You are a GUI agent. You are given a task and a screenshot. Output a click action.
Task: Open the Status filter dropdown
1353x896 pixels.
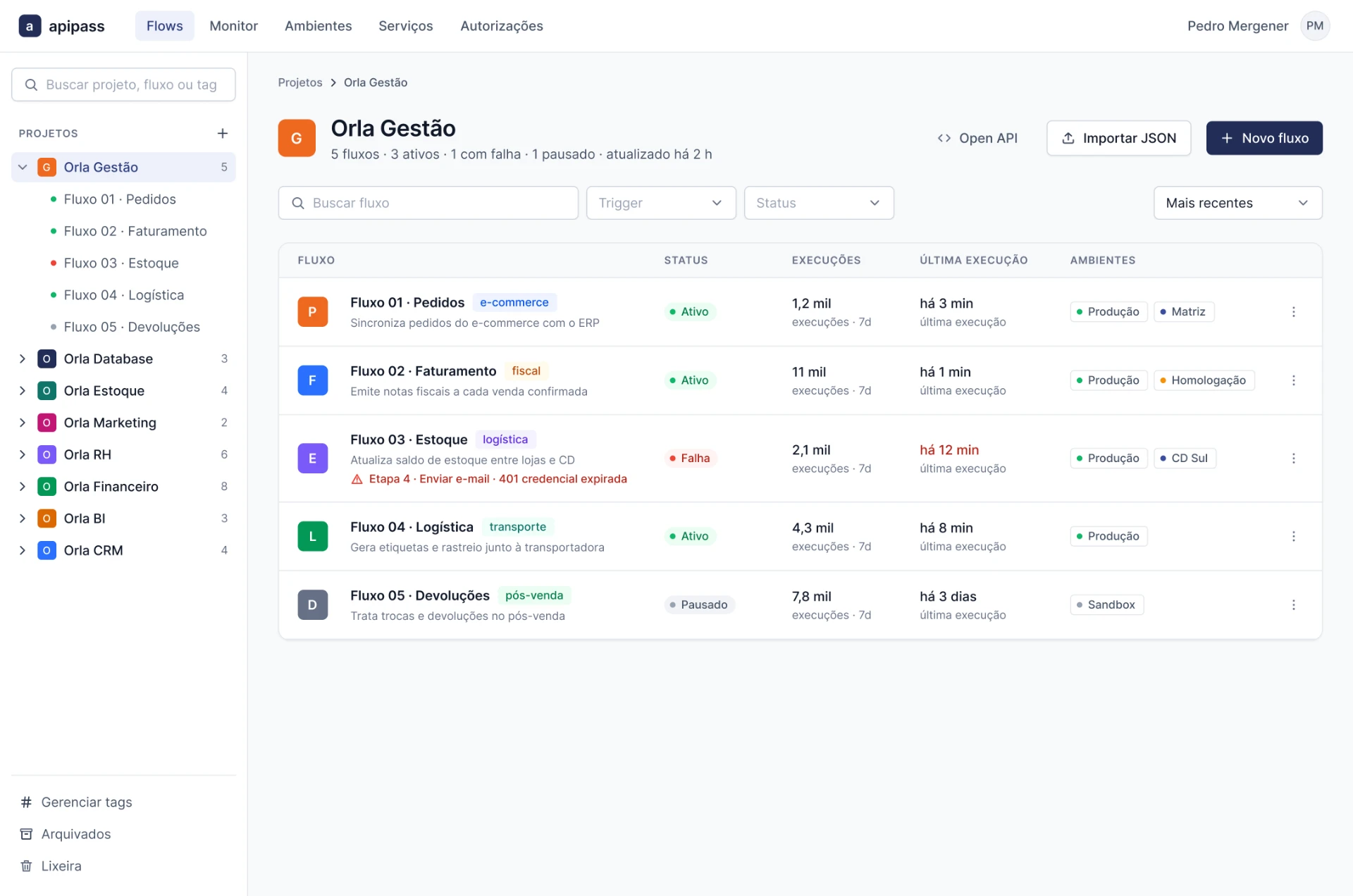pos(819,203)
